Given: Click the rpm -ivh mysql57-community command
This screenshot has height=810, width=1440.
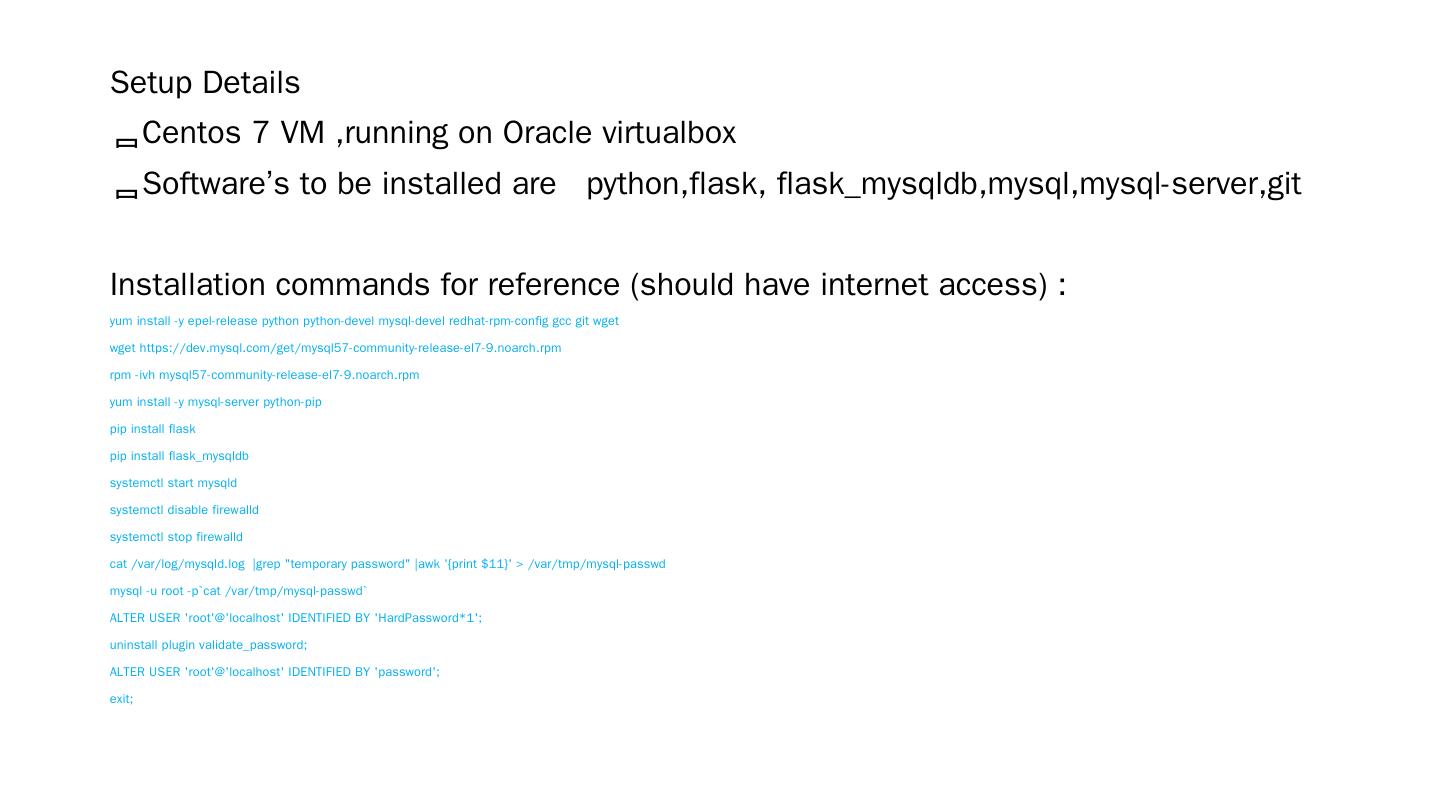Looking at the screenshot, I should 264,375.
